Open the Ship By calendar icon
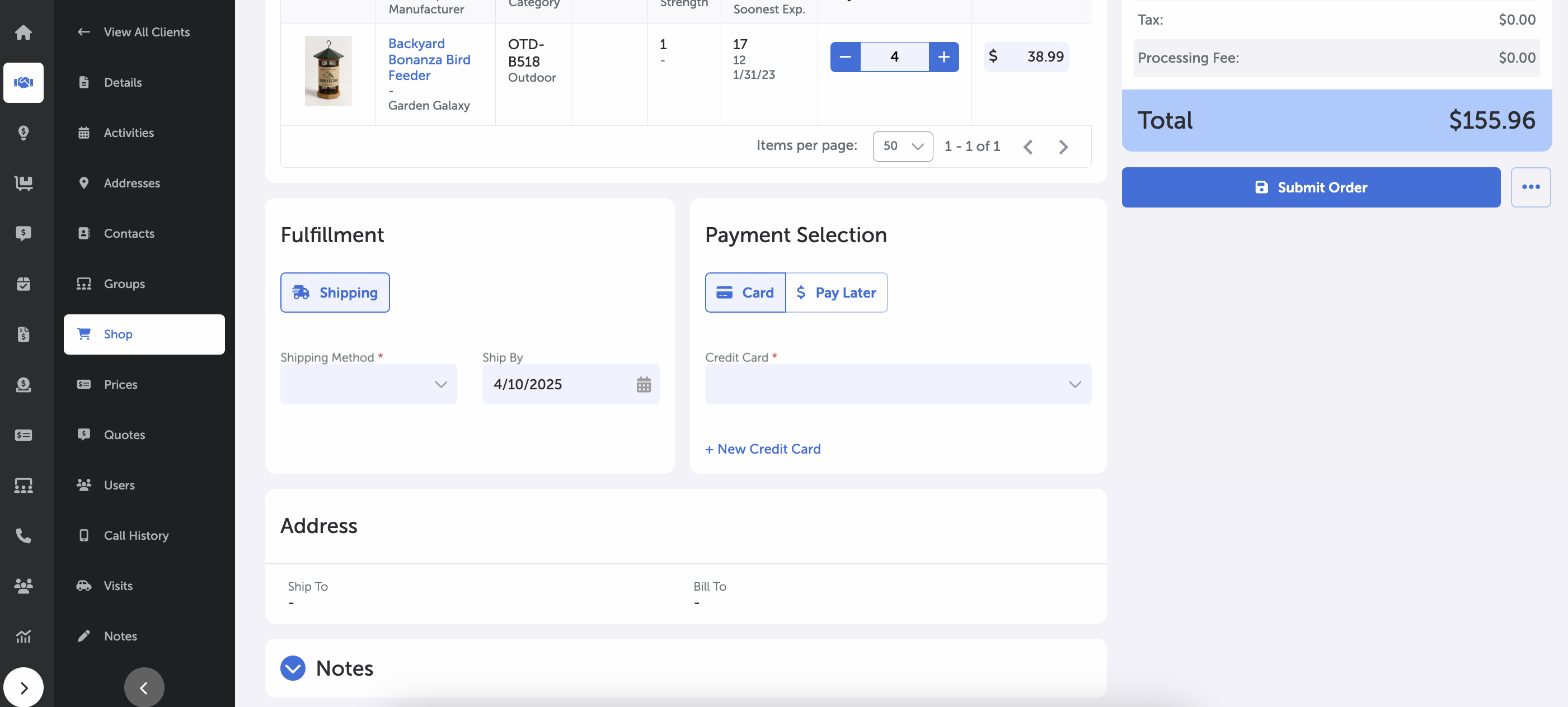 point(644,384)
